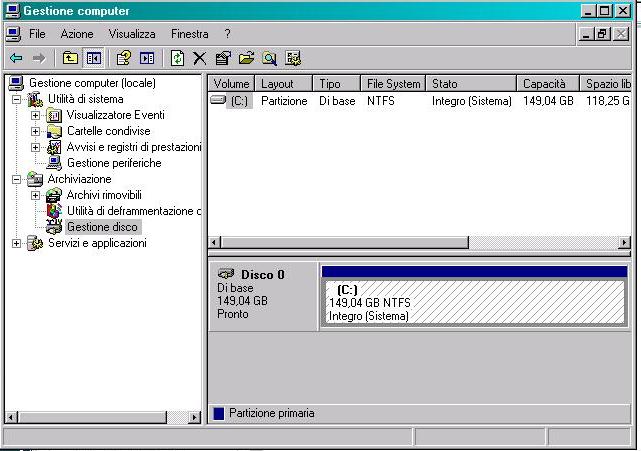
Task: Click the volume list horizontal scrollbar thumb
Action: pyautogui.click(x=345, y=242)
